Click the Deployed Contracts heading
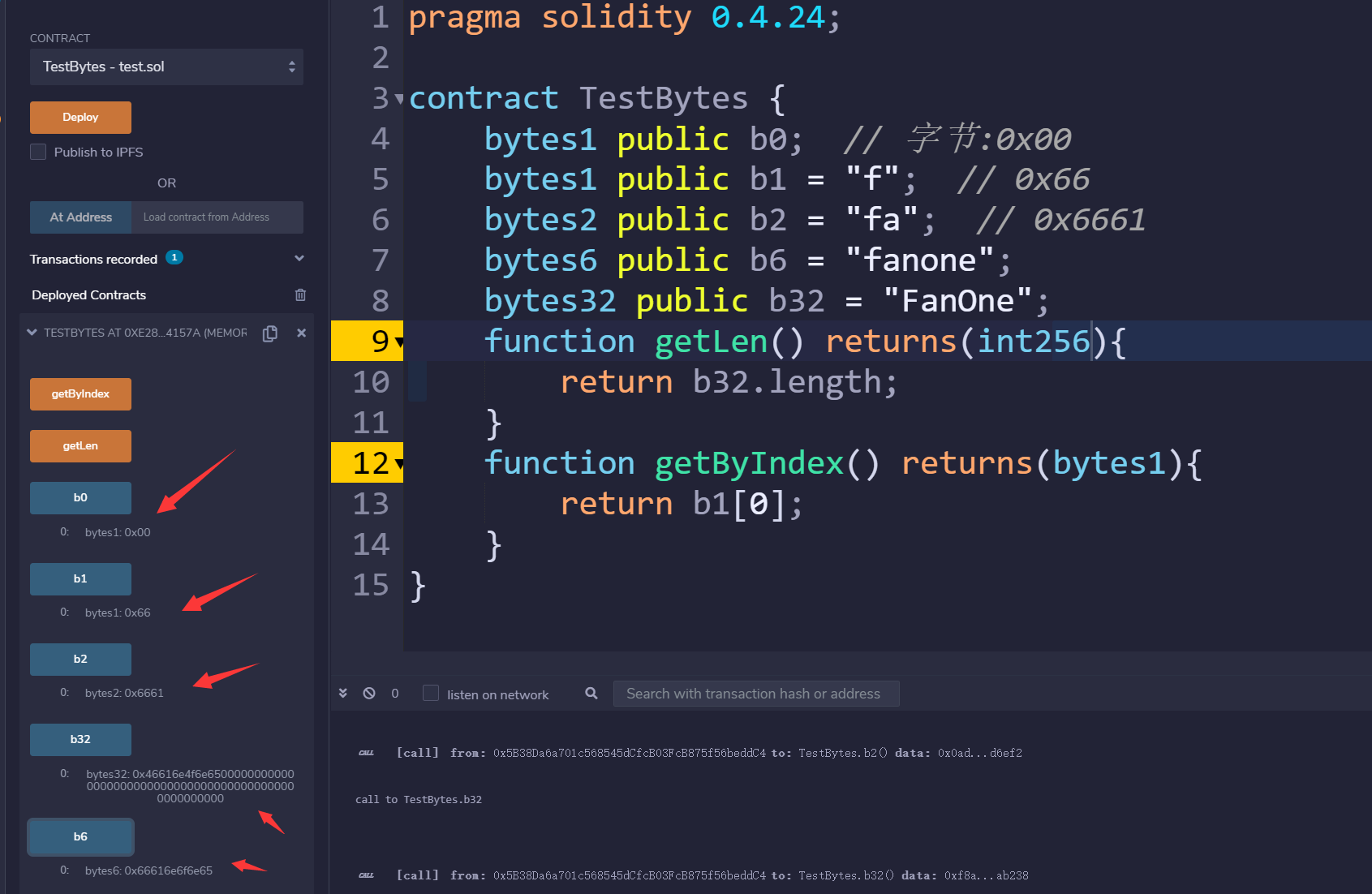Viewport: 1372px width, 894px height. [x=89, y=295]
